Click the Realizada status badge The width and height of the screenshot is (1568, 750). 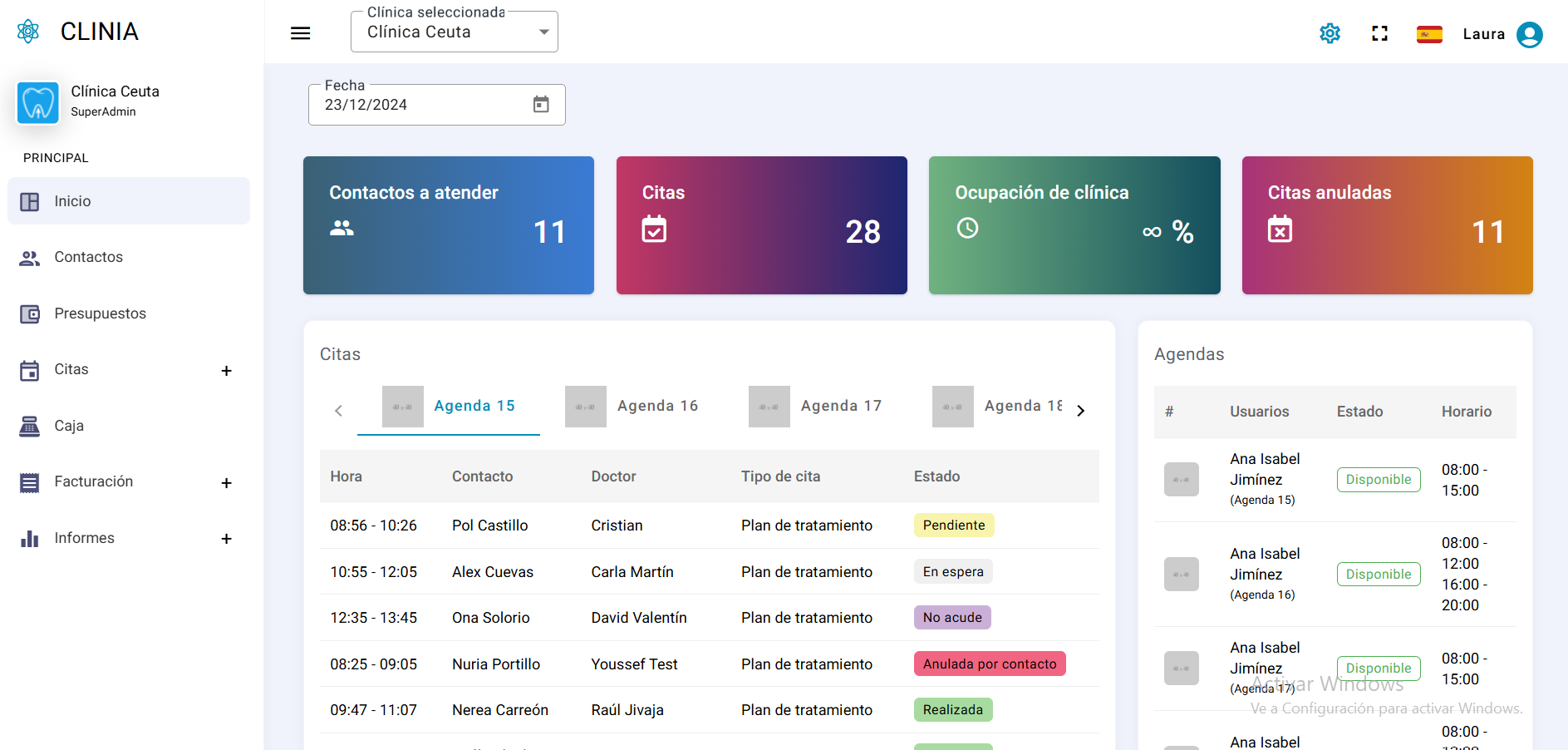(x=953, y=710)
